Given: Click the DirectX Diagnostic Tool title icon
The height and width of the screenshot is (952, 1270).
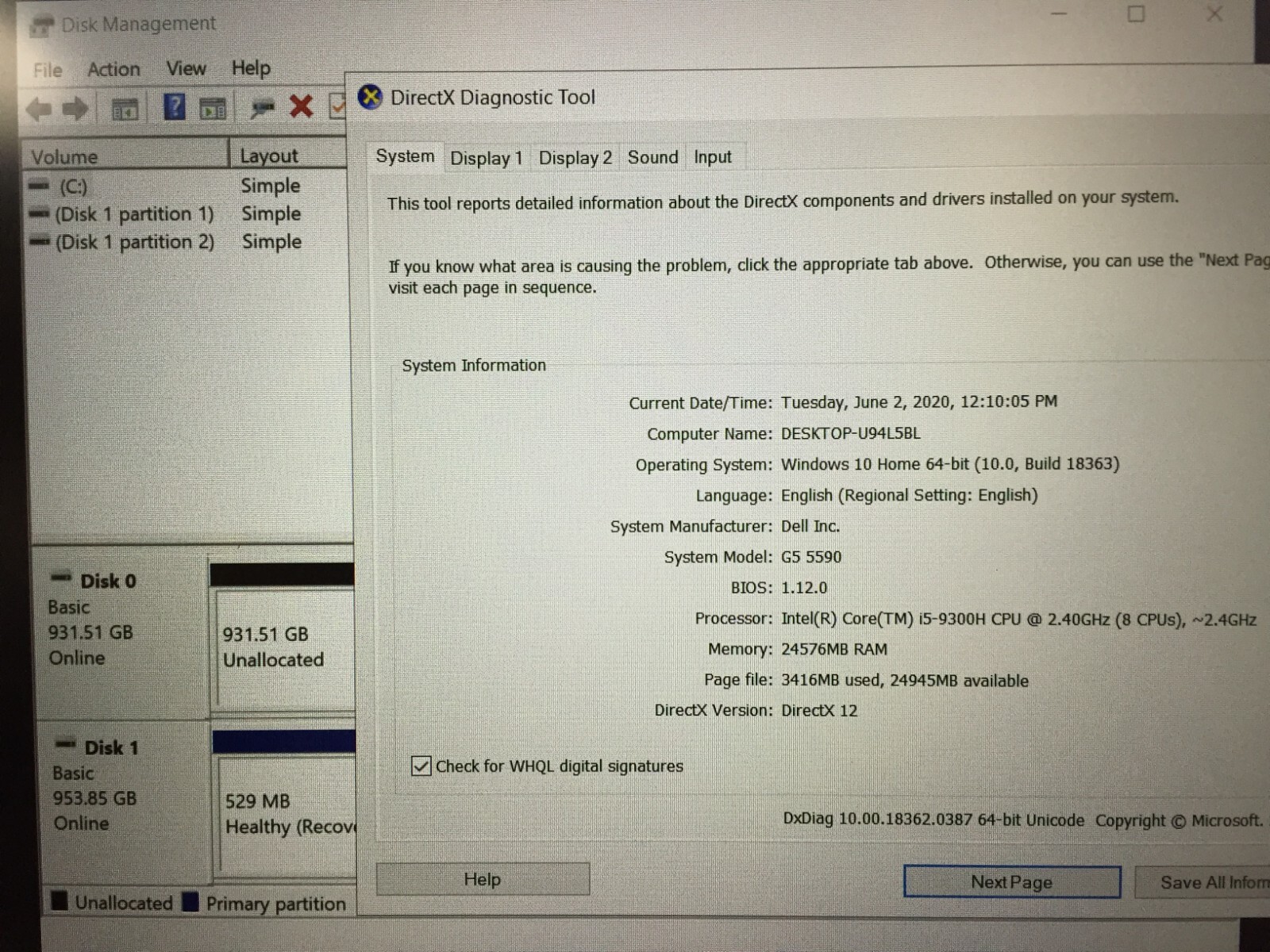Looking at the screenshot, I should pos(370,97).
